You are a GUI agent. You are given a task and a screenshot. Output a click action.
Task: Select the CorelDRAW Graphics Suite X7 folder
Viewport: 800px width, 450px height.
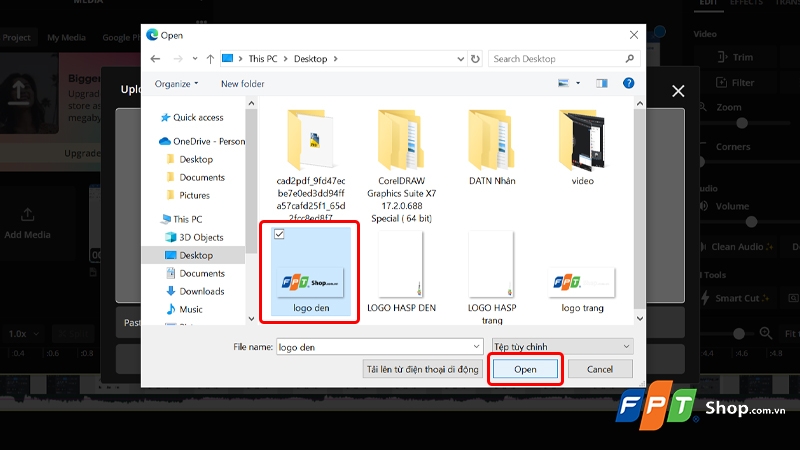point(402,165)
